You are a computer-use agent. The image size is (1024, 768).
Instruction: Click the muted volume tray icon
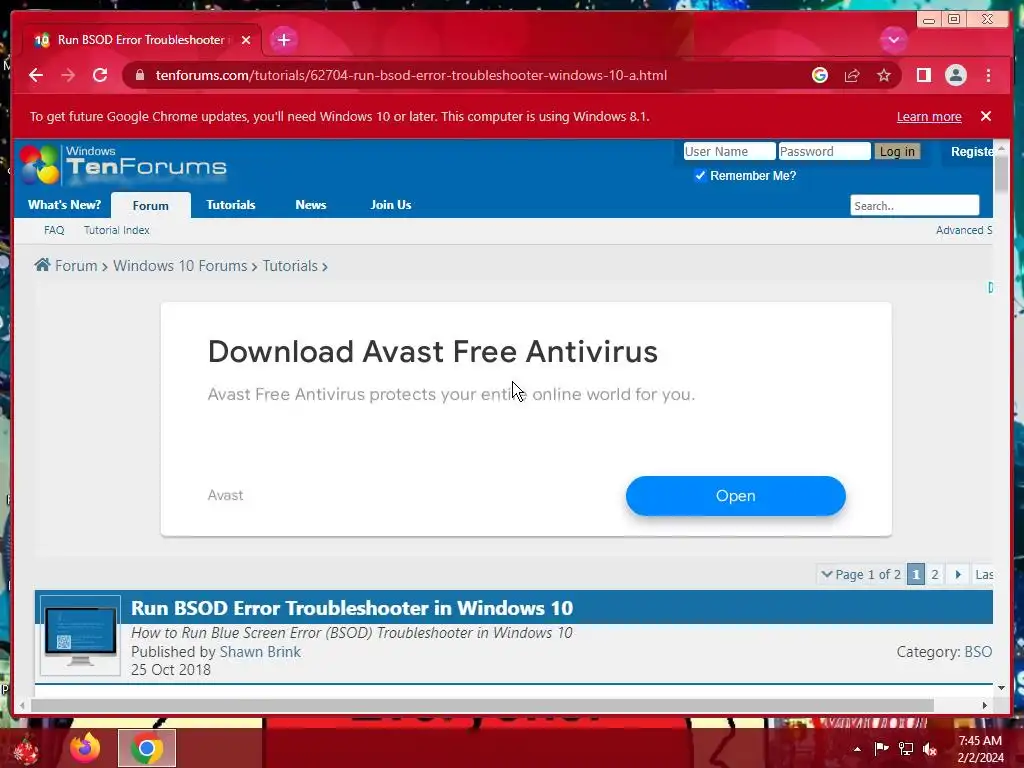pyautogui.click(x=930, y=749)
